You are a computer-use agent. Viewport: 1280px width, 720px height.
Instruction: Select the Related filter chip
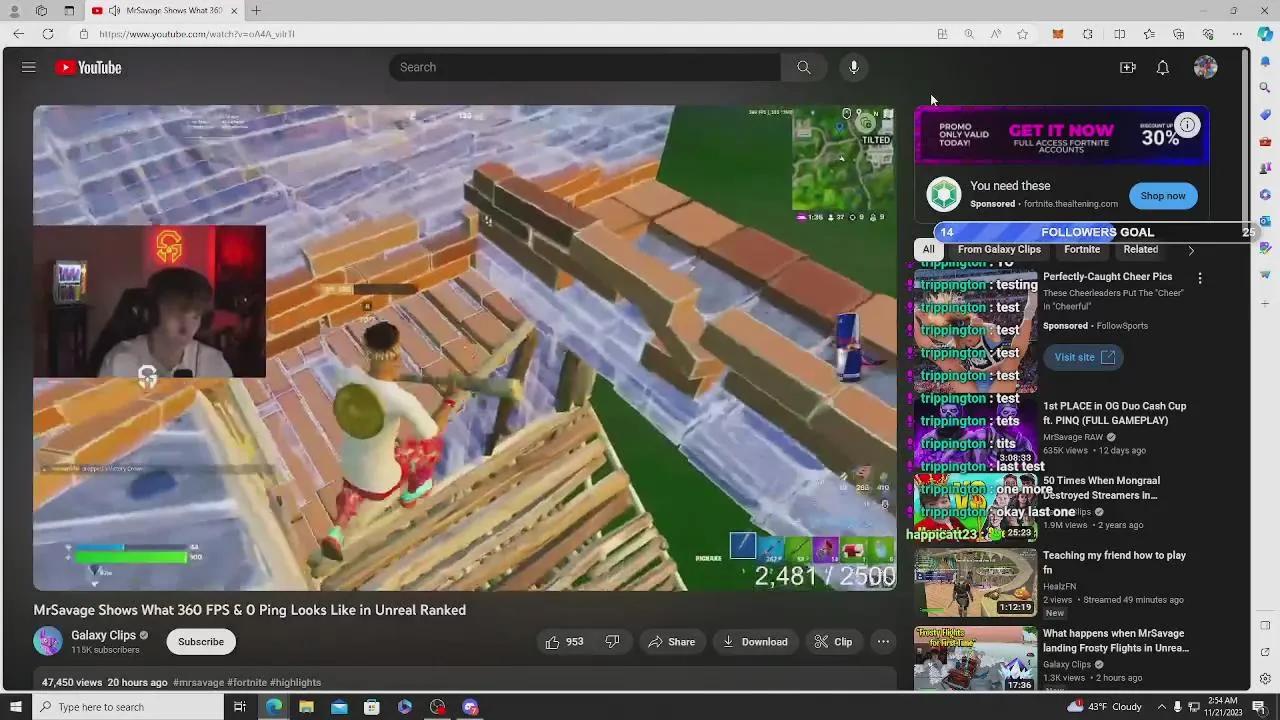click(x=1141, y=250)
